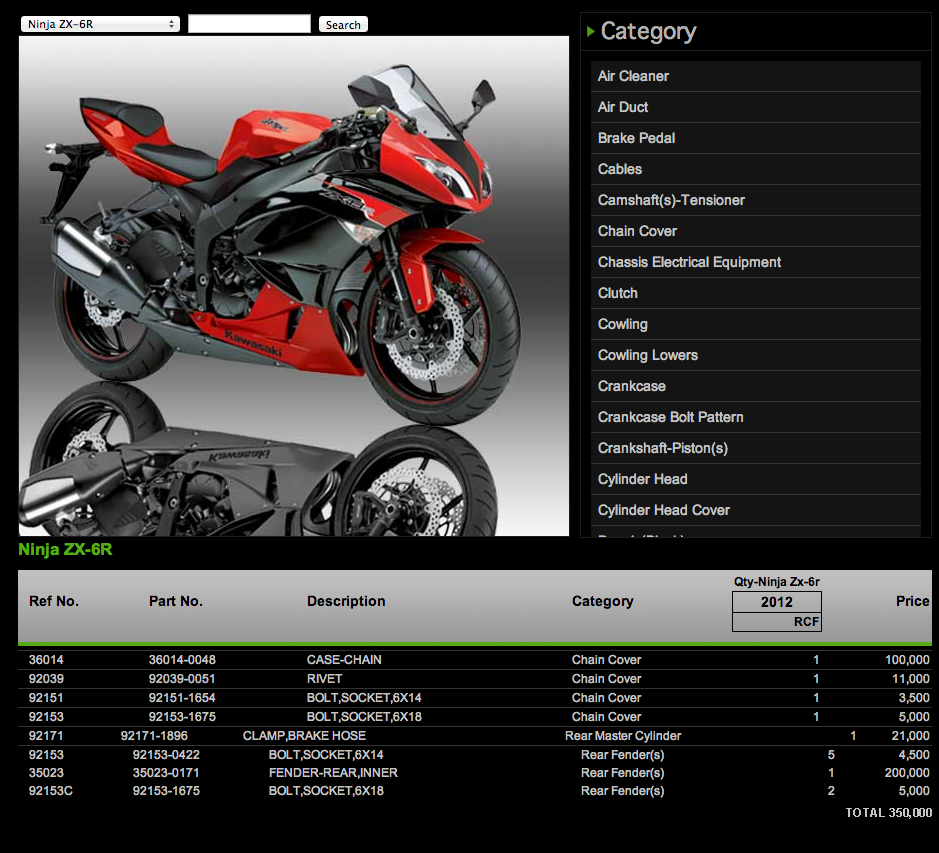Click the RIVET description row
This screenshot has width=939, height=853.
(325, 679)
